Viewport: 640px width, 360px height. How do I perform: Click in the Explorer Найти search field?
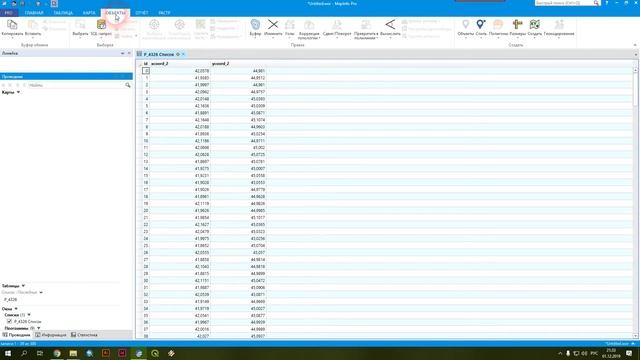coord(76,85)
